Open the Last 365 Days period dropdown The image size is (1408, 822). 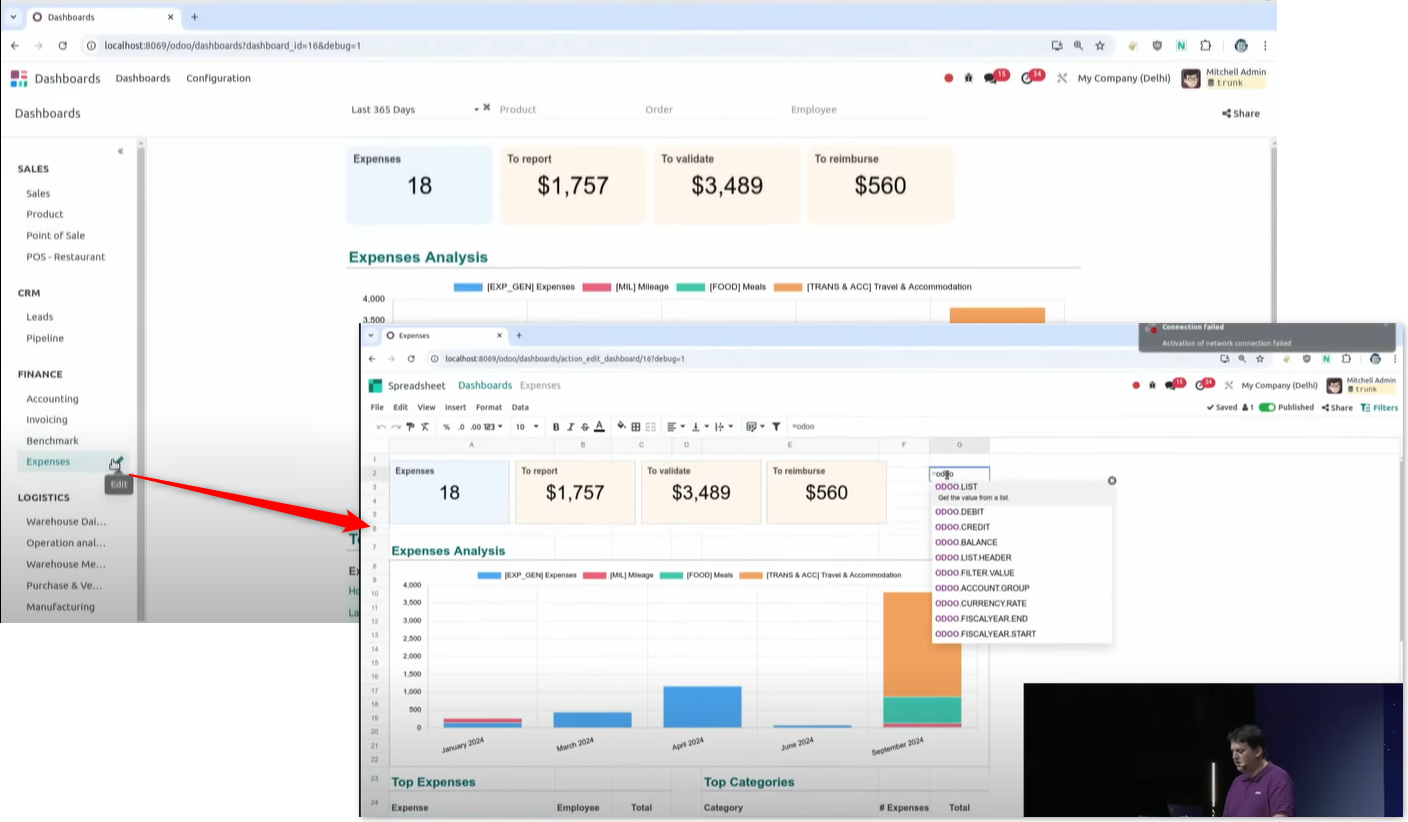point(415,110)
